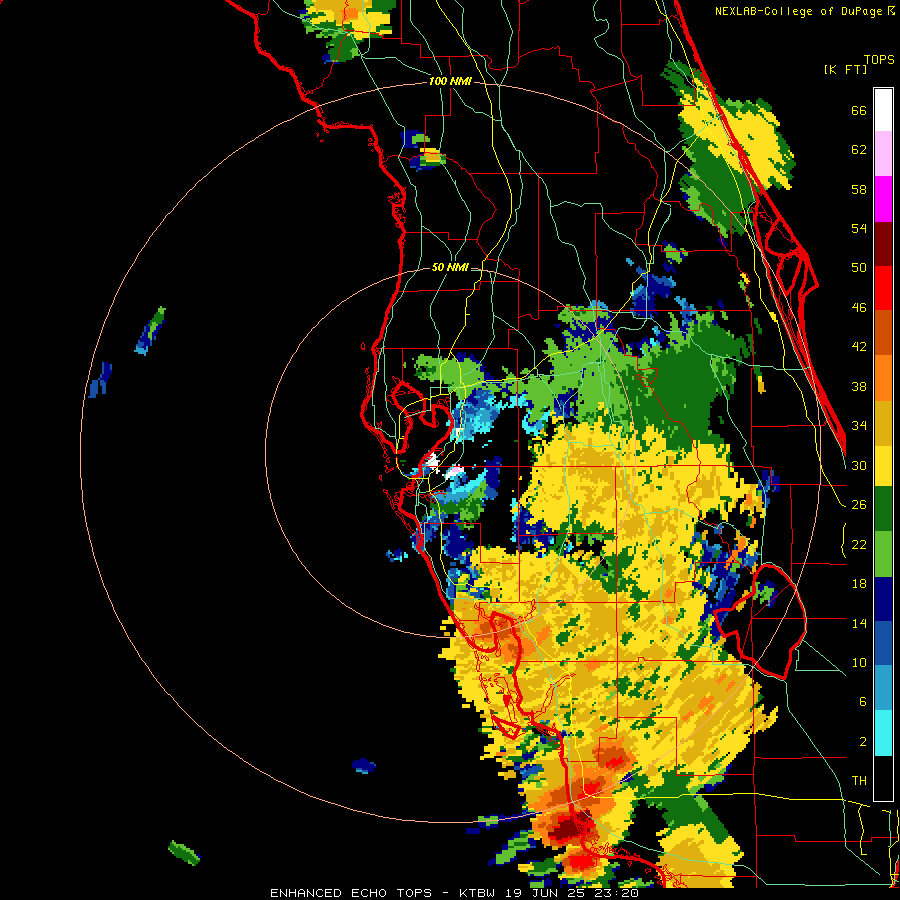
Task: Click the legend value "30"
Action: point(859,465)
